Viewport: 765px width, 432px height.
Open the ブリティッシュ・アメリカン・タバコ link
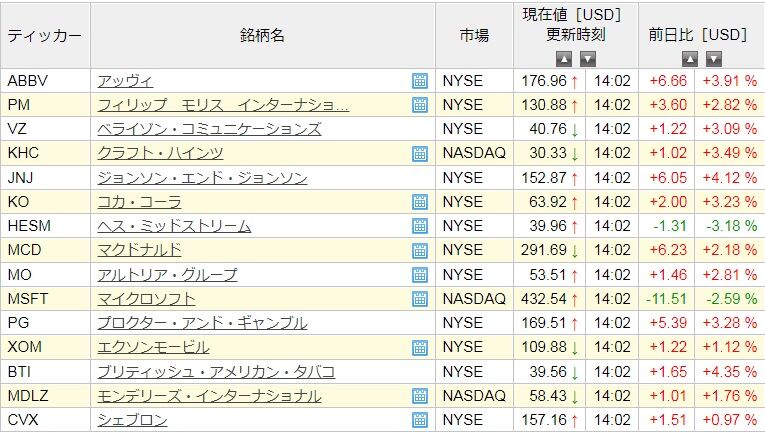[x=215, y=372]
